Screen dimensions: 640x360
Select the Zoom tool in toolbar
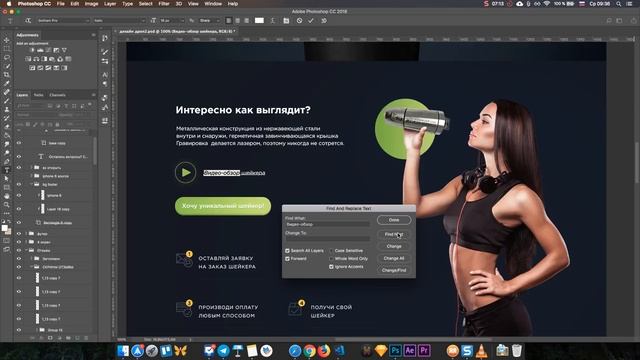pyautogui.click(x=7, y=204)
